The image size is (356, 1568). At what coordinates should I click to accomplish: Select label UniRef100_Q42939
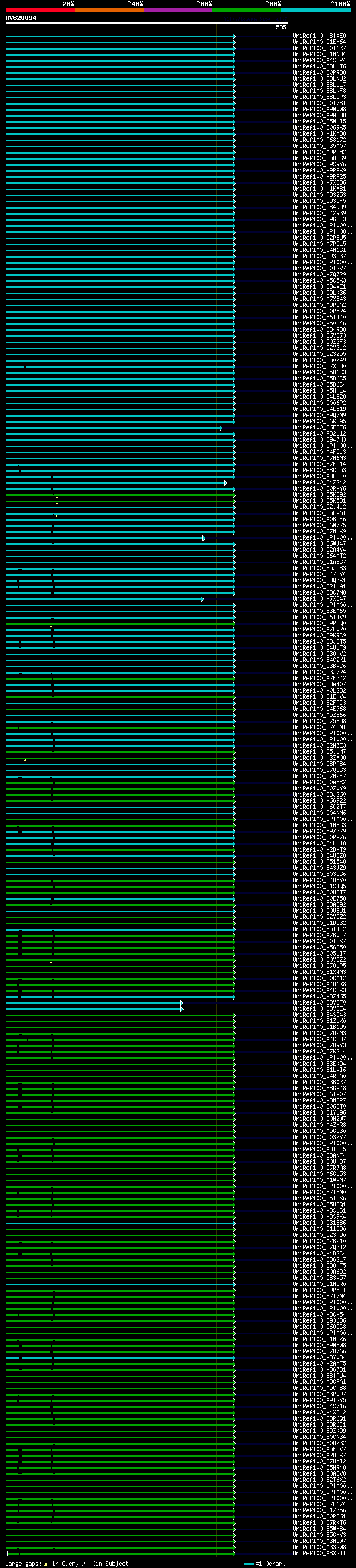coord(319,213)
